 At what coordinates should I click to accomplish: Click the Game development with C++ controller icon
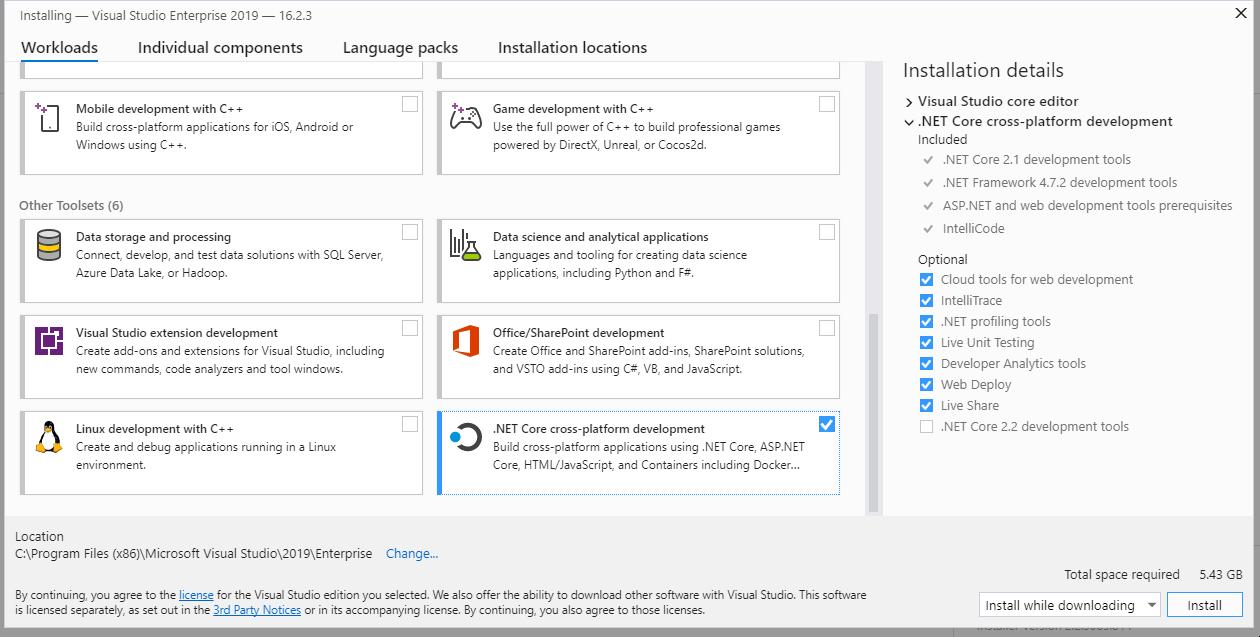coord(465,117)
